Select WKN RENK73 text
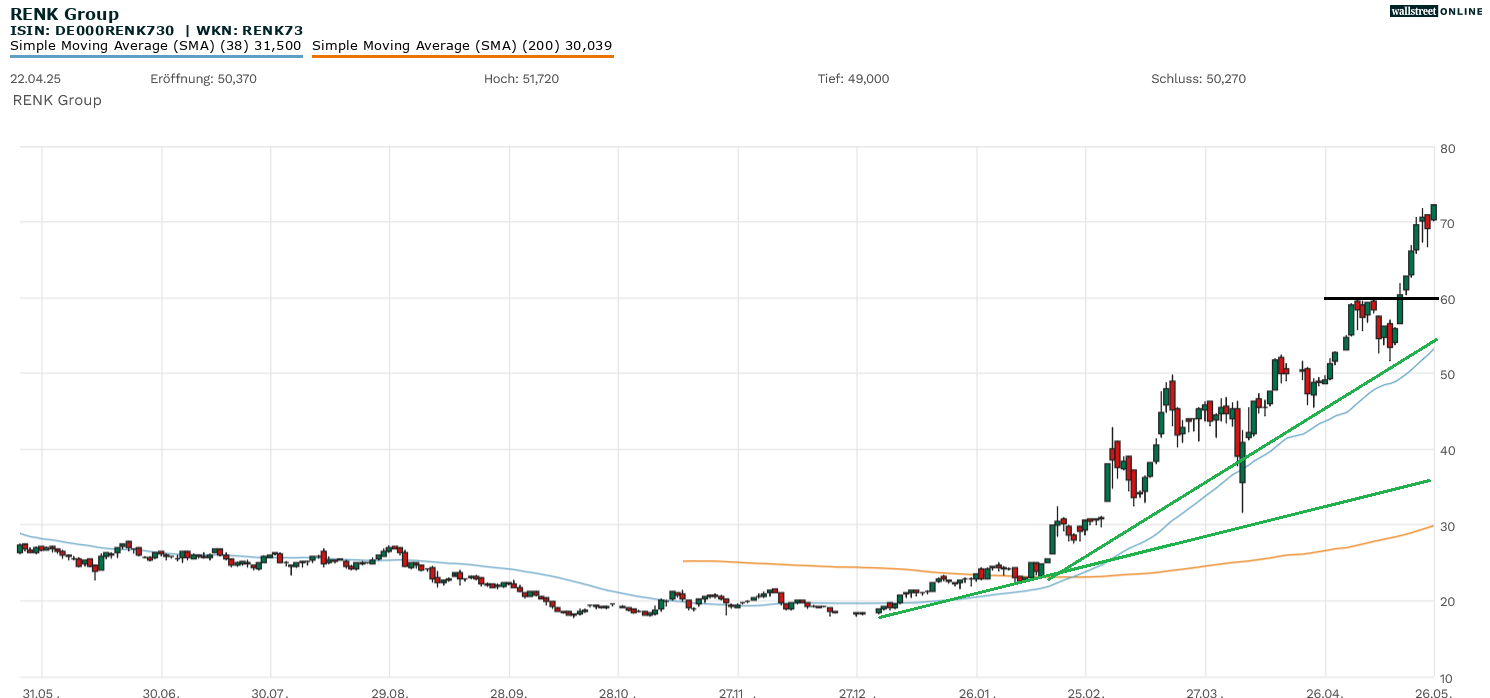The height and width of the screenshot is (698, 1490). coord(249,31)
